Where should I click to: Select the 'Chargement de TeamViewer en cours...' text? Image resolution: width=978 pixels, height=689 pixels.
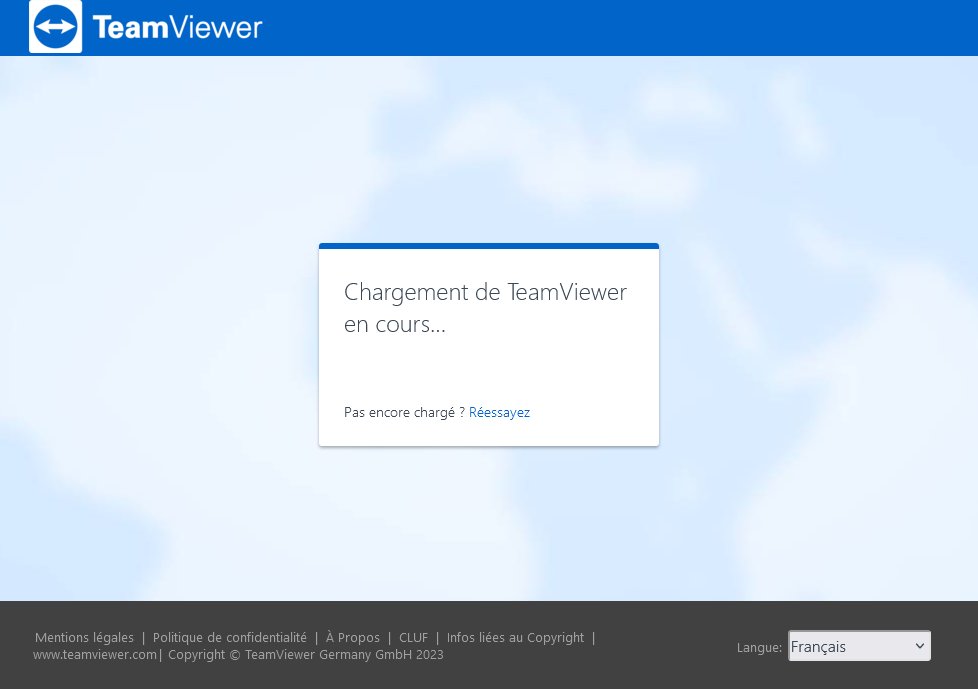485,308
